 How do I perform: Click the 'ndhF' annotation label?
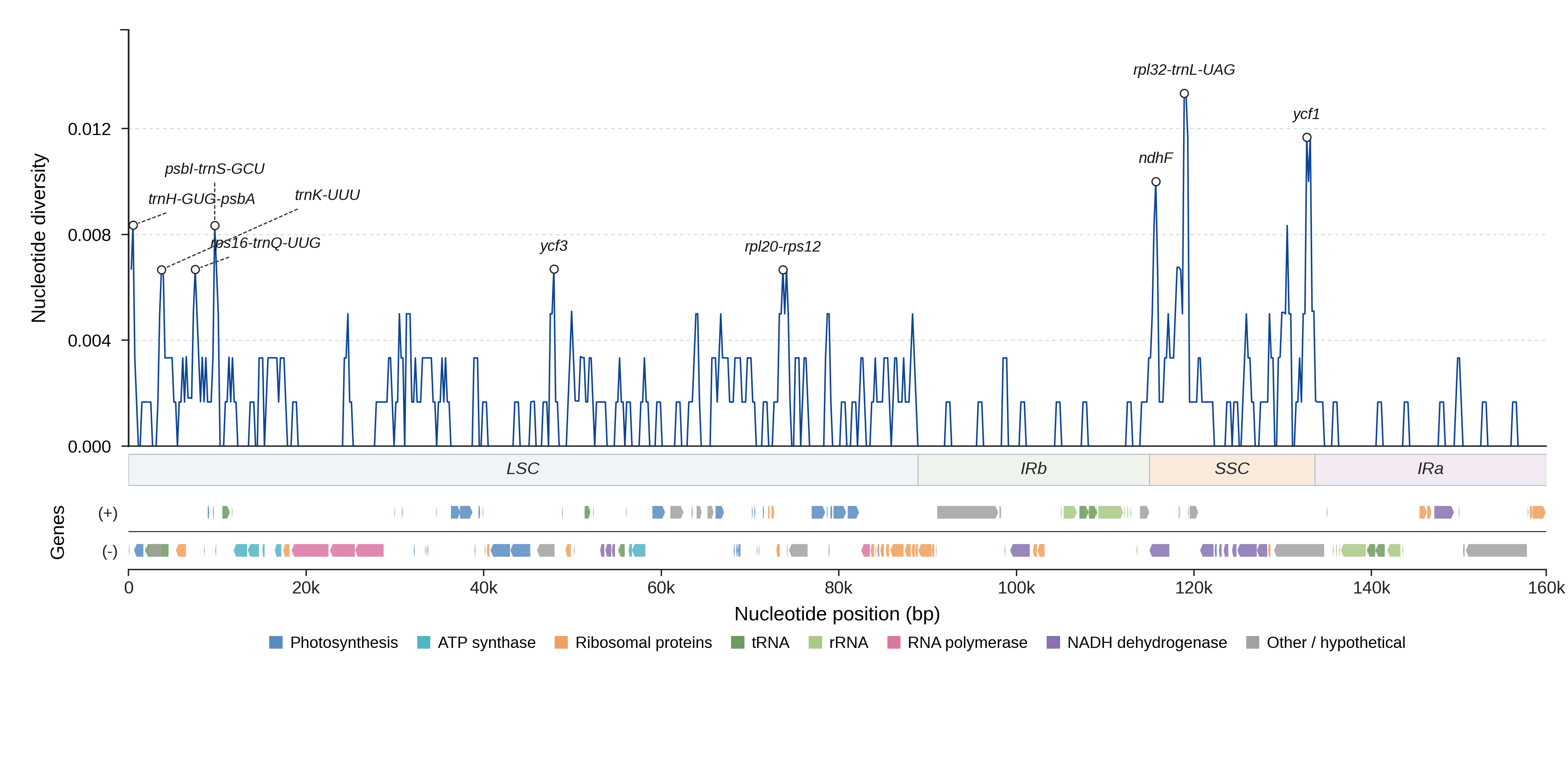(x=1155, y=158)
